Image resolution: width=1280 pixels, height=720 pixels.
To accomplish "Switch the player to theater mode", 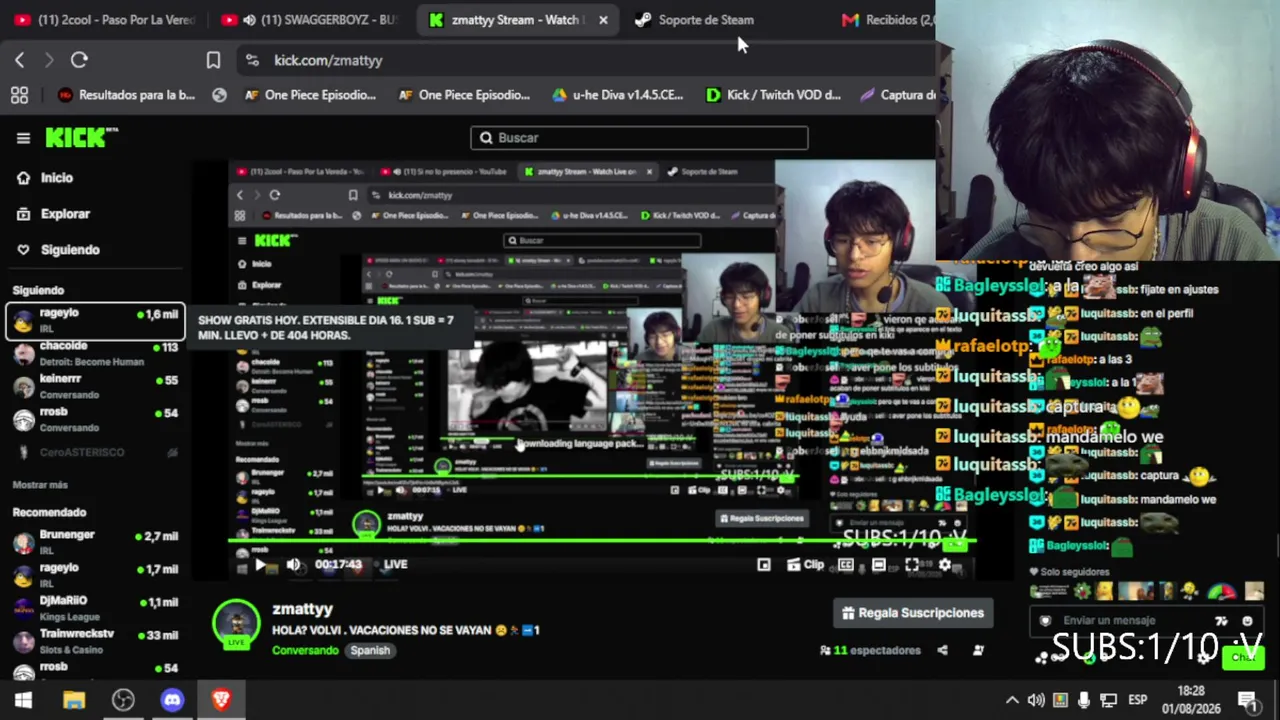I will click(x=879, y=565).
